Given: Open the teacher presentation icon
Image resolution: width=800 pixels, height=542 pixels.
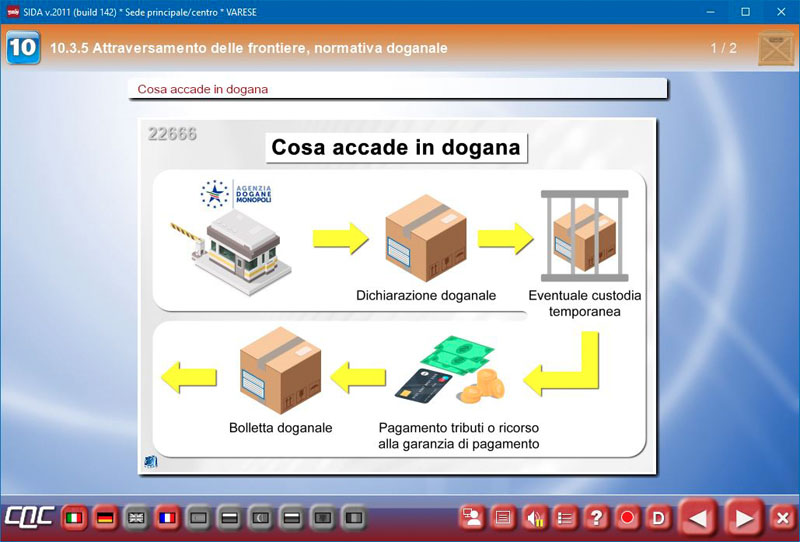Looking at the screenshot, I should [472, 518].
